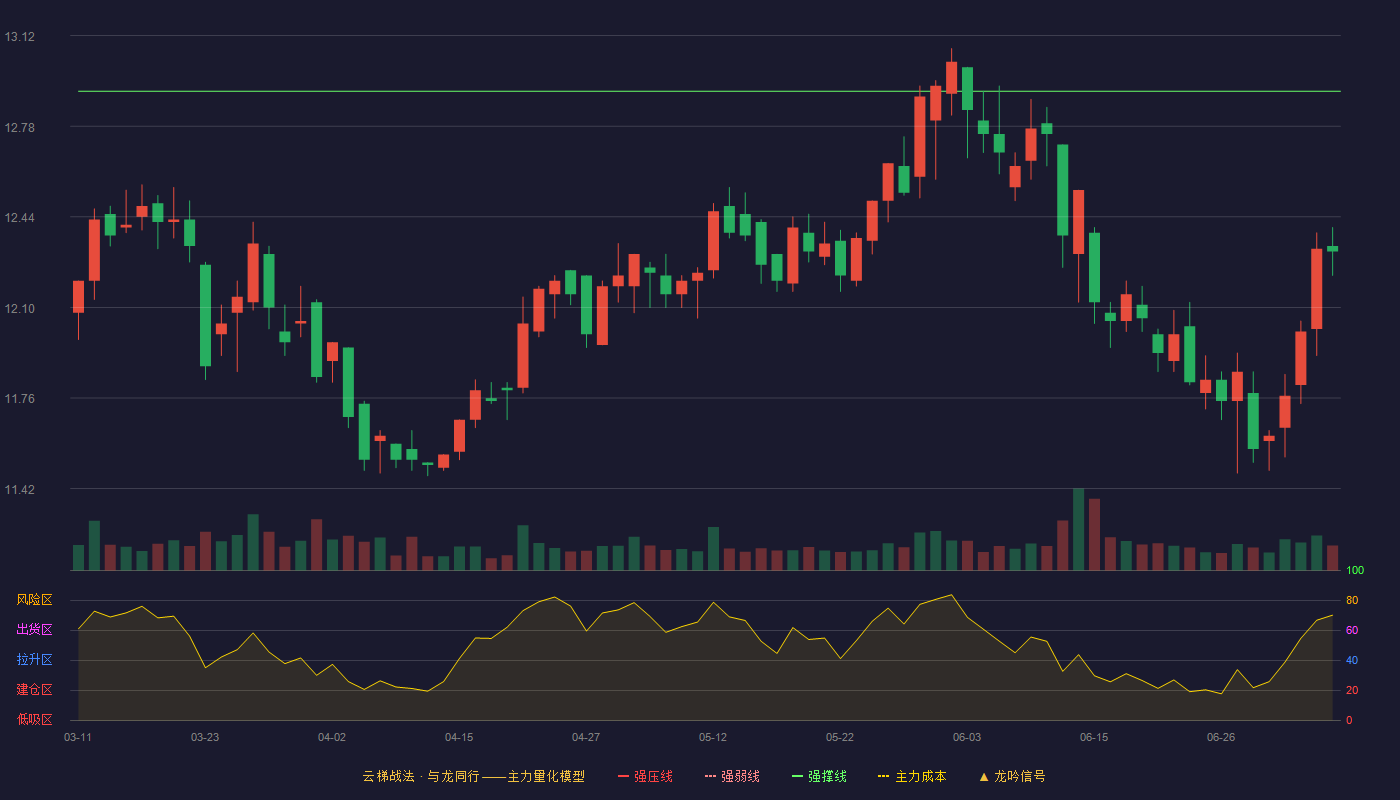The height and width of the screenshot is (800, 1400).
Task: Click the 04-27 date label
Action: pos(586,737)
